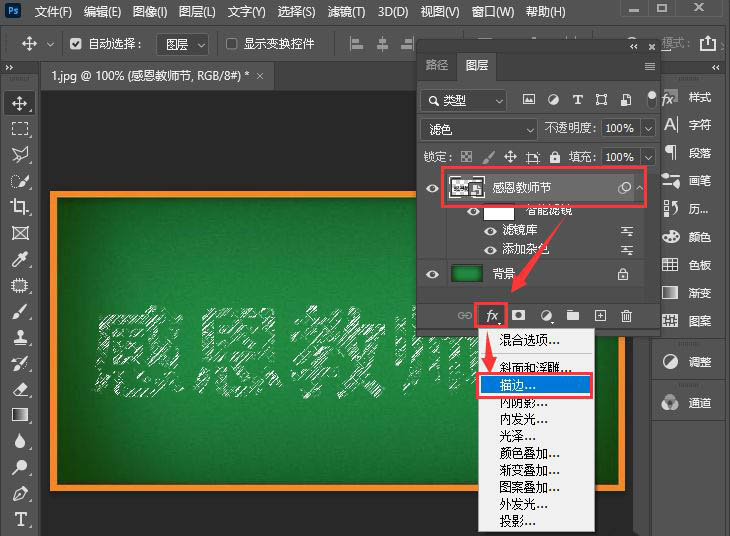
Task: Select the Type tool
Action: (x=20, y=519)
